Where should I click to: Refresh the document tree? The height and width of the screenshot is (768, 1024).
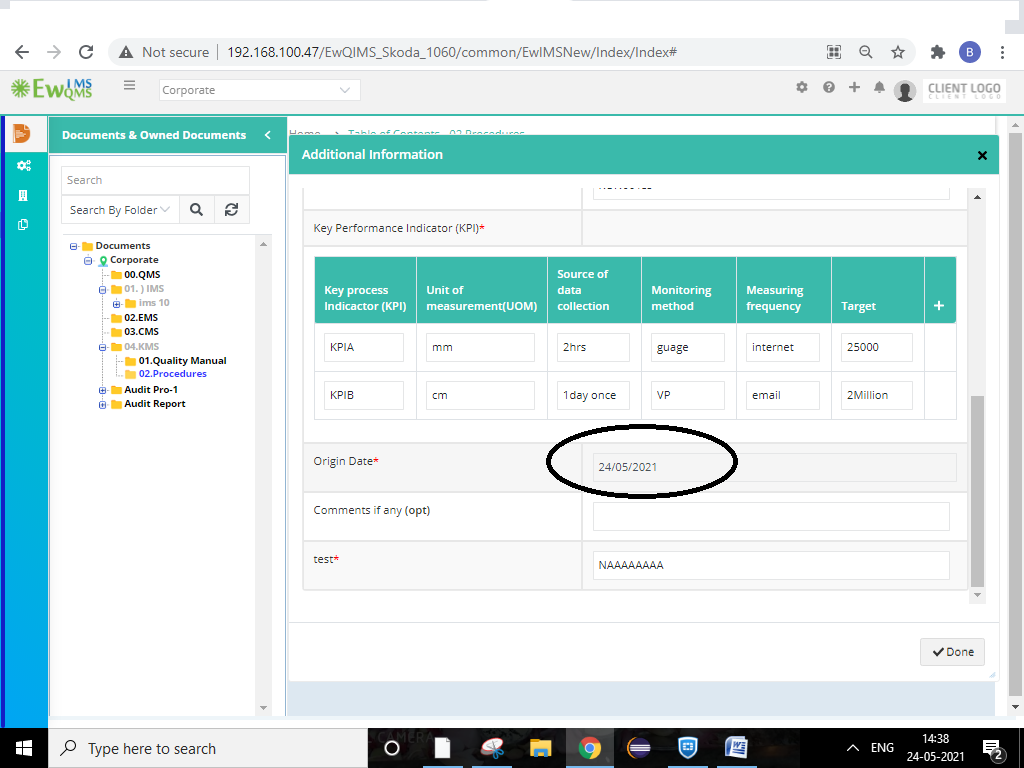click(231, 210)
